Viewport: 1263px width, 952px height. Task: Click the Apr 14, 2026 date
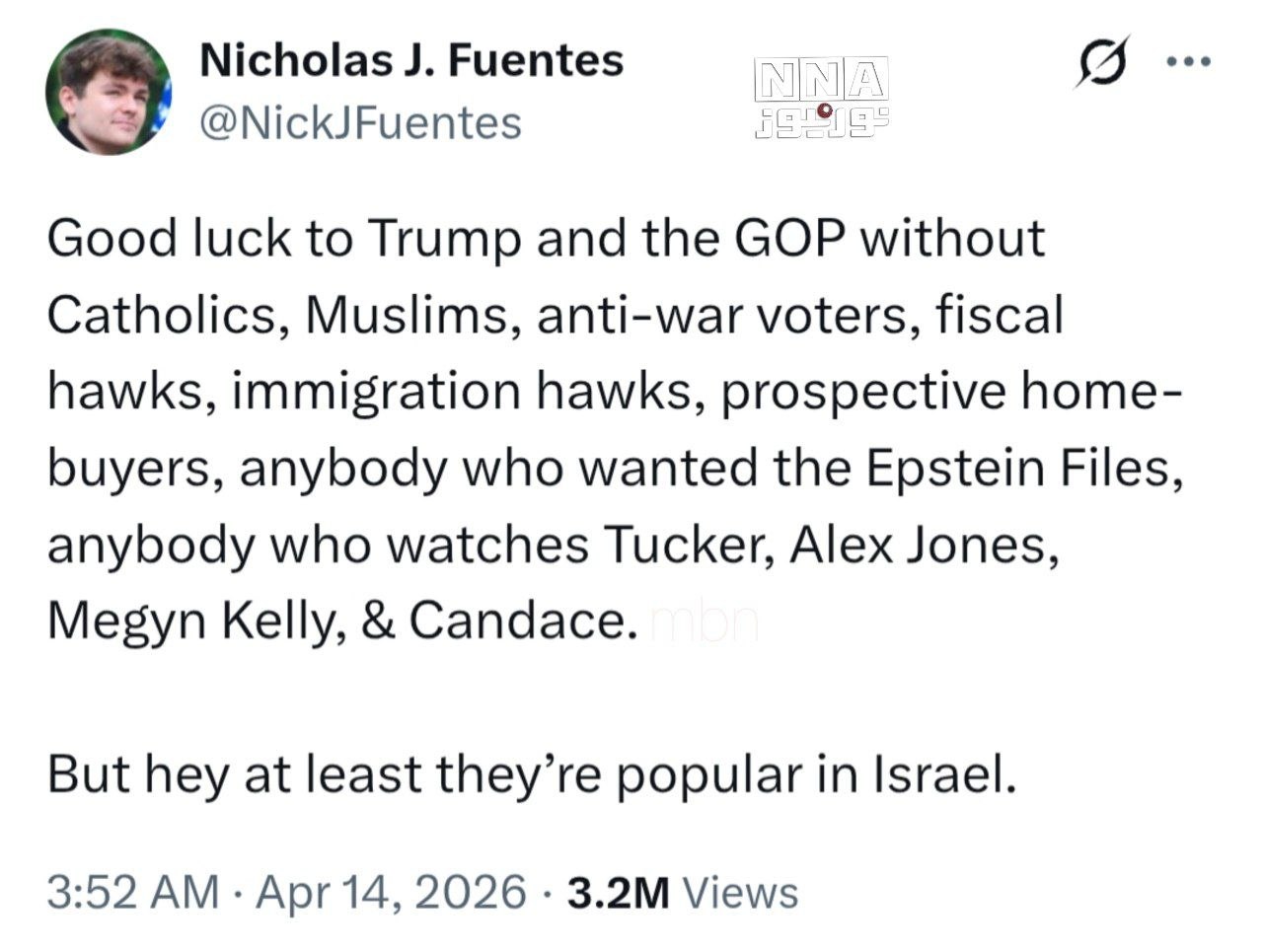point(391,892)
